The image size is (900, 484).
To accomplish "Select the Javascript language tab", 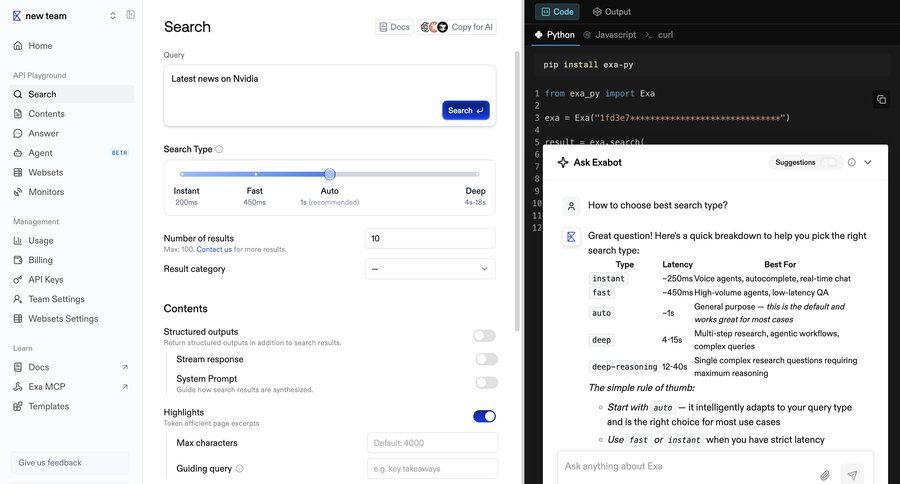I will tap(610, 35).
